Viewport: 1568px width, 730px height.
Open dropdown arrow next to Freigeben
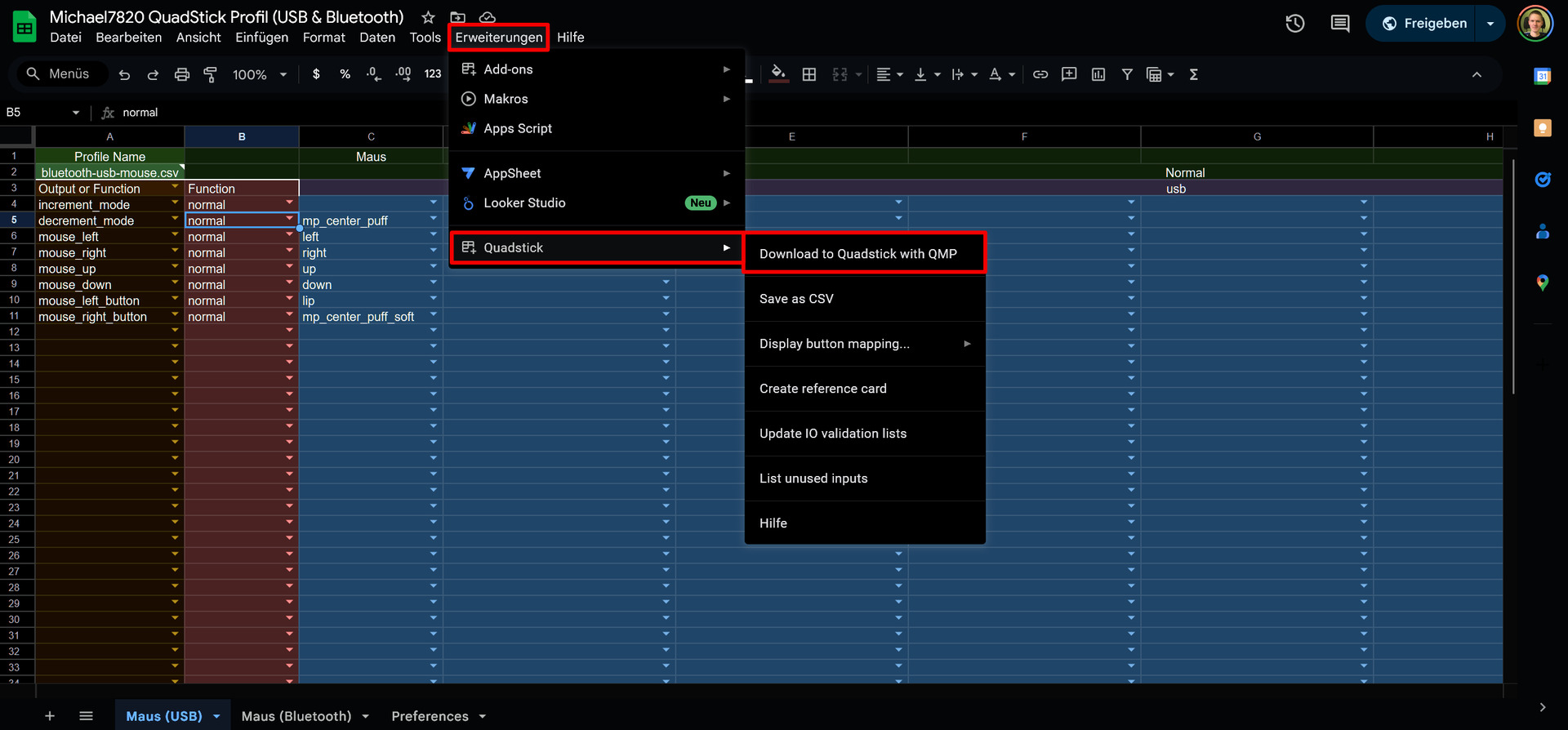(1490, 24)
